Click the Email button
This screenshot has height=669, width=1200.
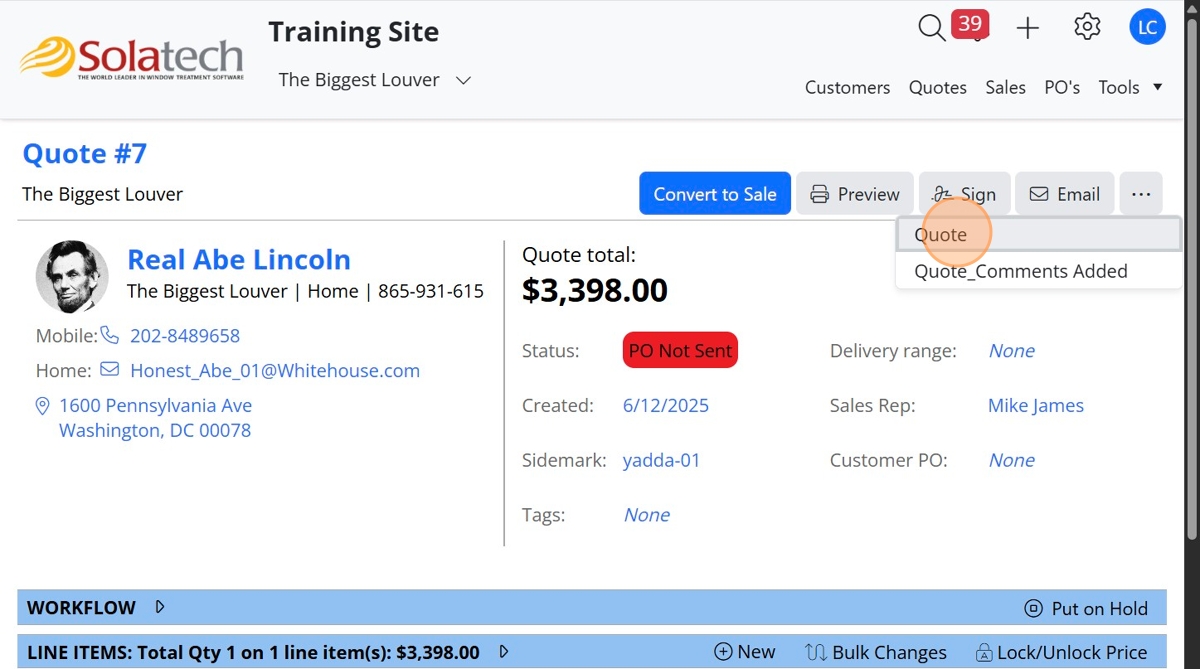pos(1065,194)
